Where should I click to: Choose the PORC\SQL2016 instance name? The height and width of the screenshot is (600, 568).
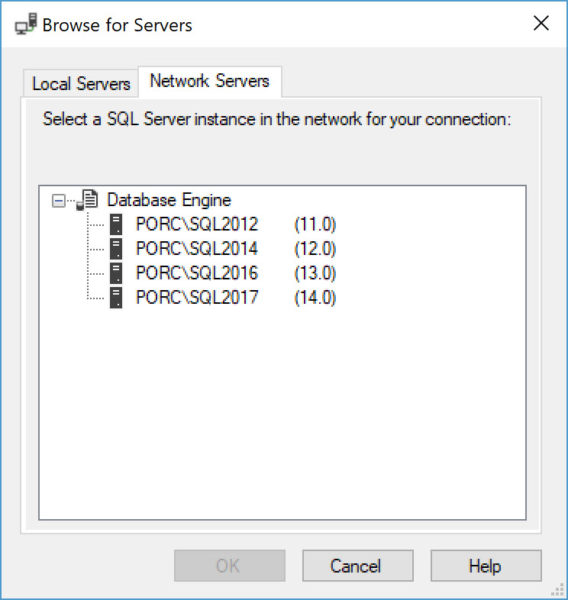click(x=197, y=273)
